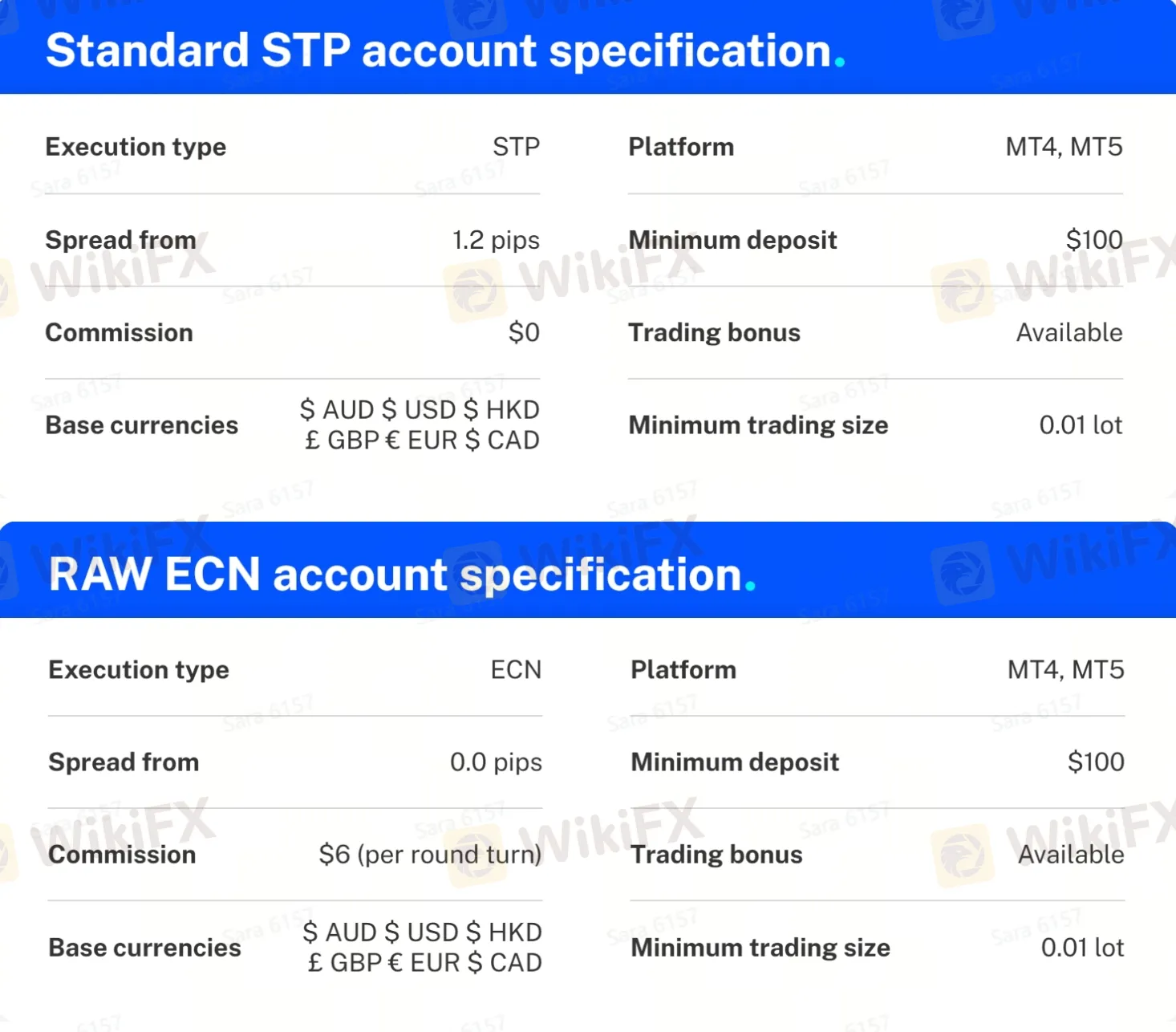Click the 0.01 lot value under RAW ECN

click(x=1082, y=948)
